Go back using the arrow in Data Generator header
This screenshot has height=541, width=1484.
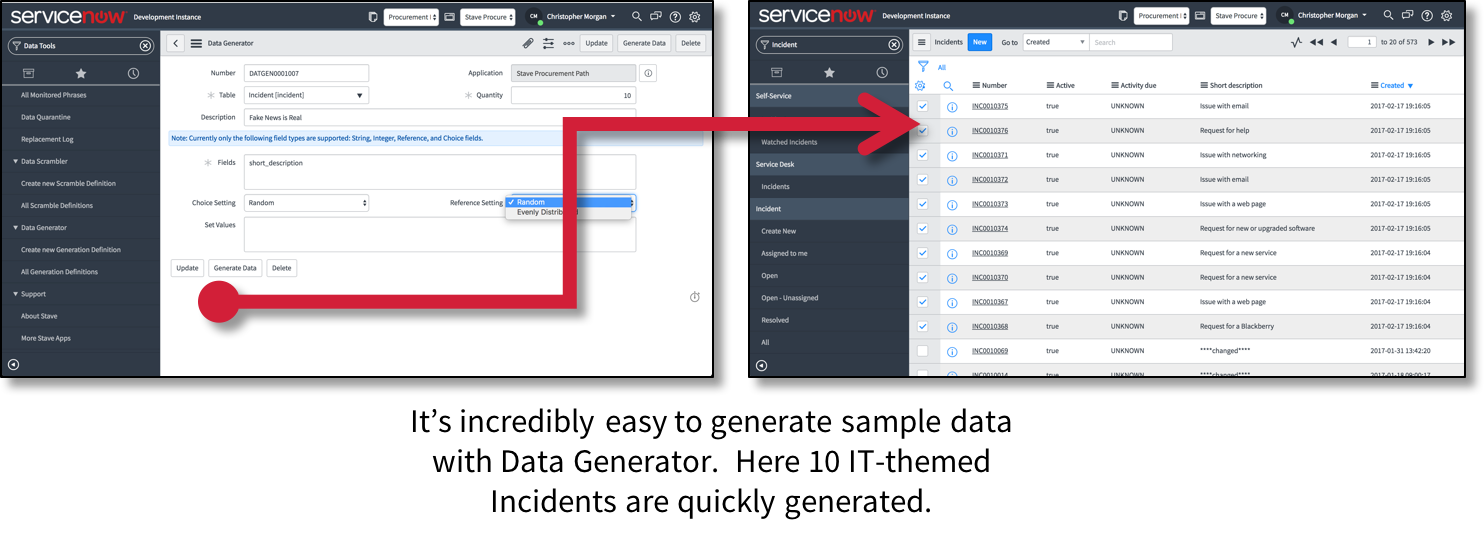point(176,43)
